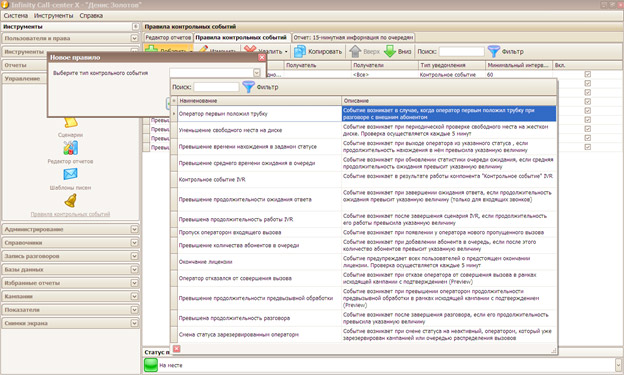Expand the Запись разговоров panel chevron
This screenshot has width=624, height=375.
(x=134, y=256)
